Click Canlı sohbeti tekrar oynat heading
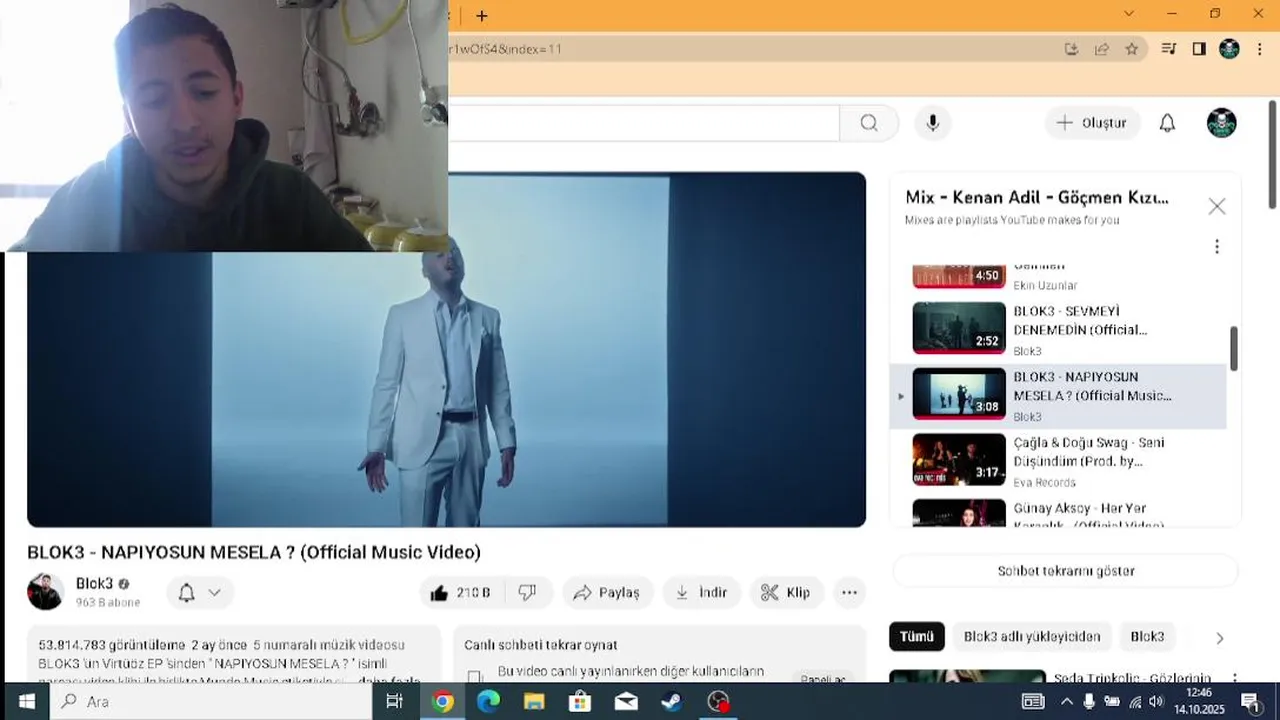 point(541,645)
